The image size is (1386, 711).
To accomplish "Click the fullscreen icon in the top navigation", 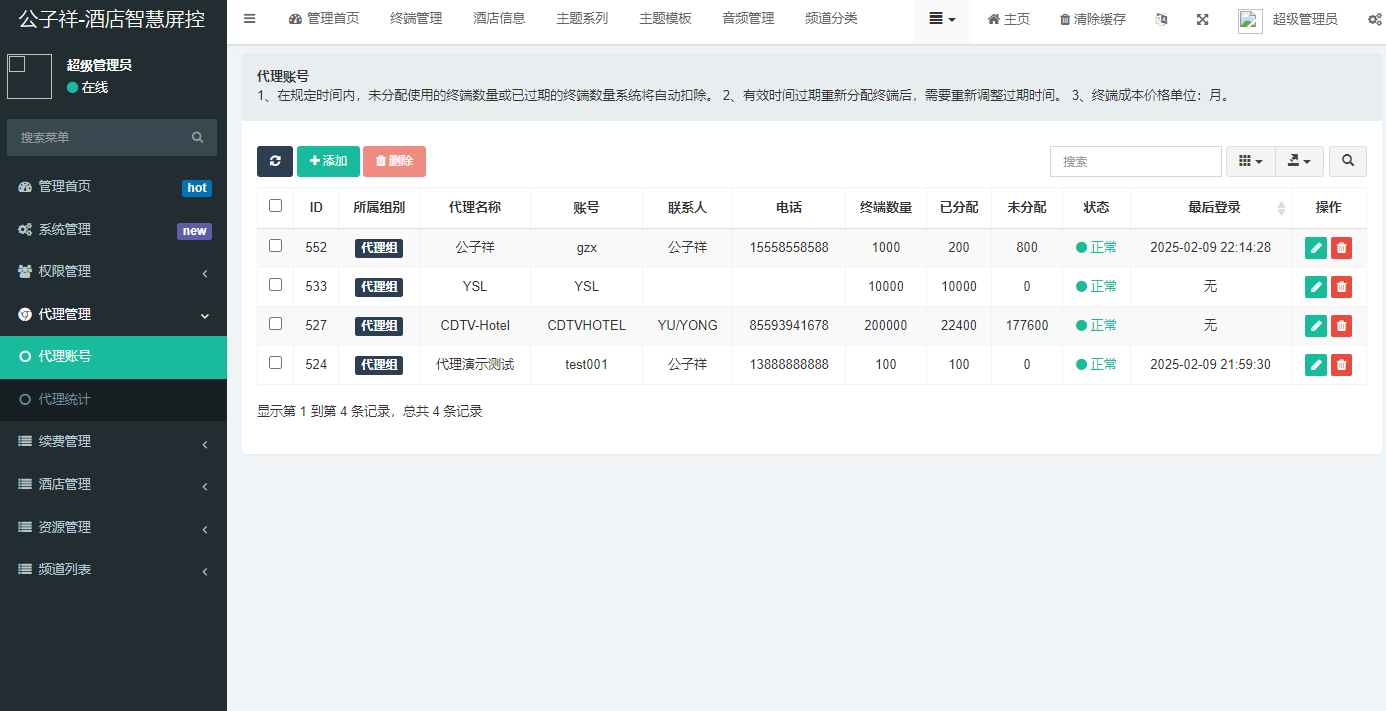I will 1202,18.
